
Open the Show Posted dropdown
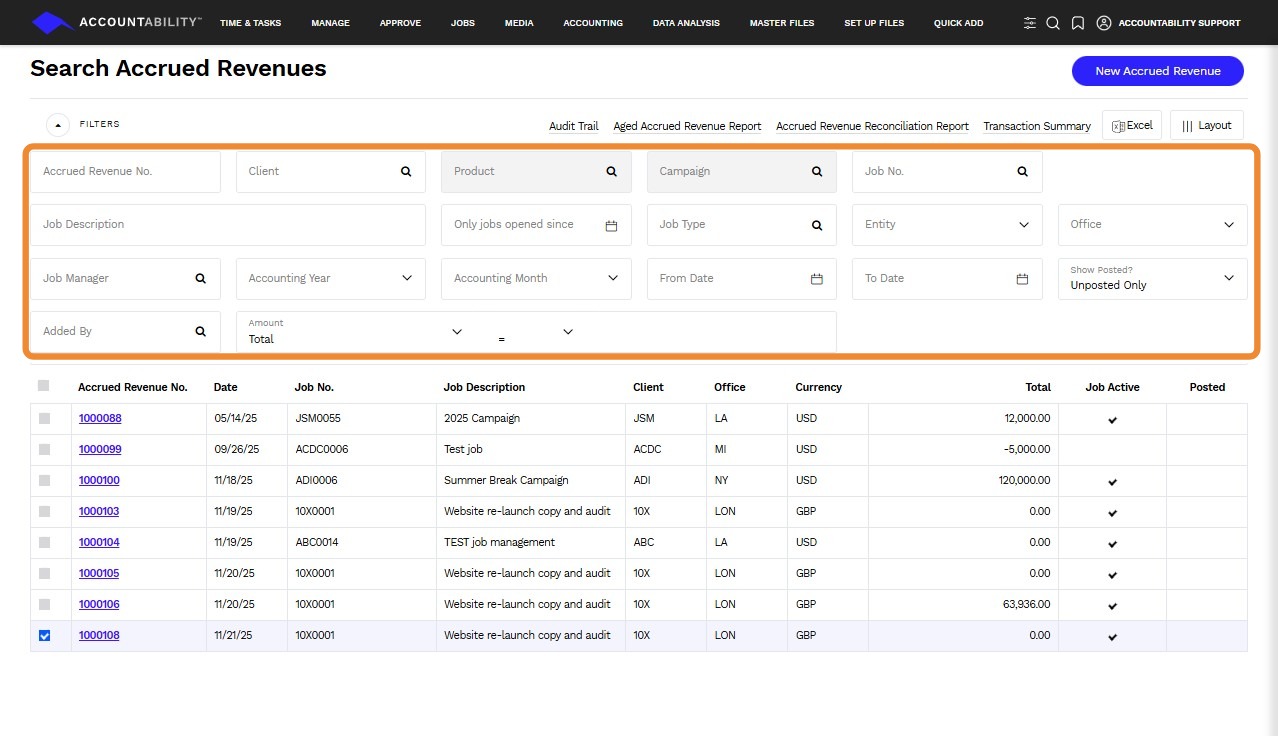pos(1152,278)
